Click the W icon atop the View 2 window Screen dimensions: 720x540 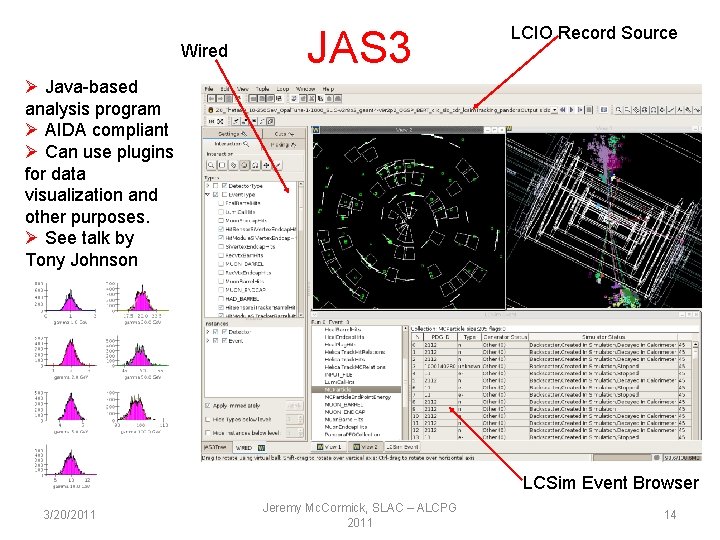point(316,130)
